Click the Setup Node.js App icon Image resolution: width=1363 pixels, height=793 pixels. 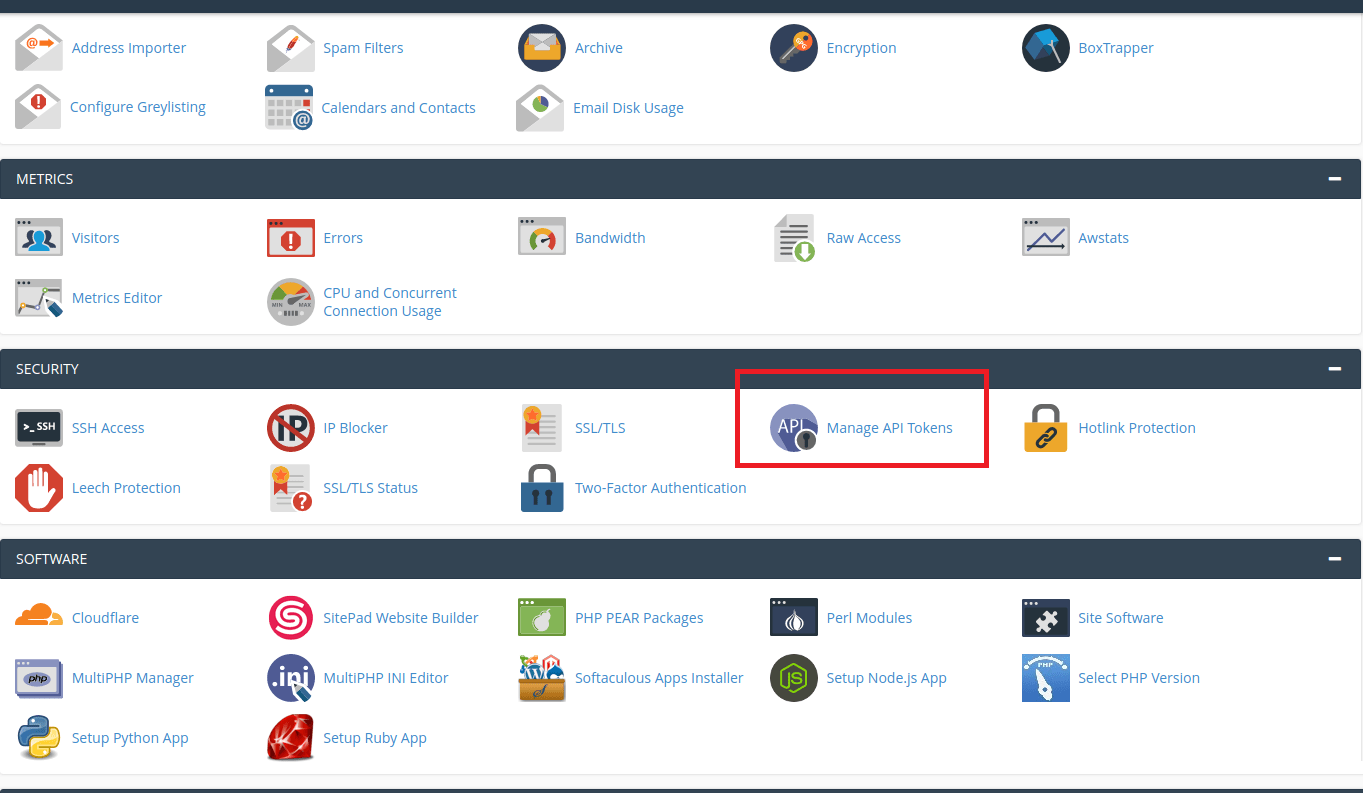coord(794,678)
